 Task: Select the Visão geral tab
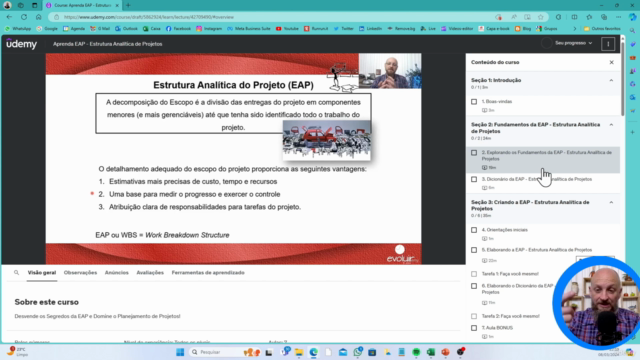coord(42,273)
